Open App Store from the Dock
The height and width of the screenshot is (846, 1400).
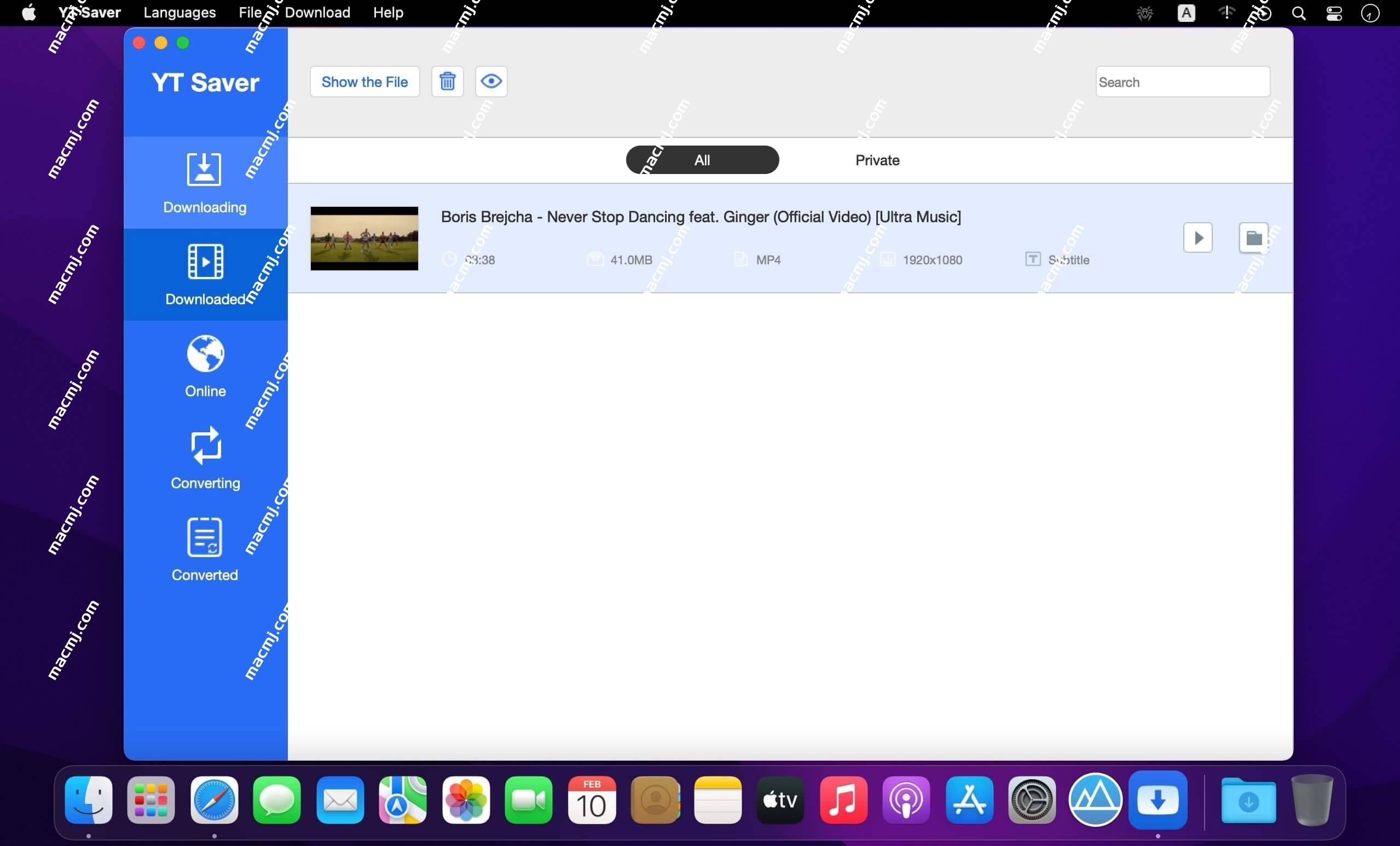tap(969, 799)
